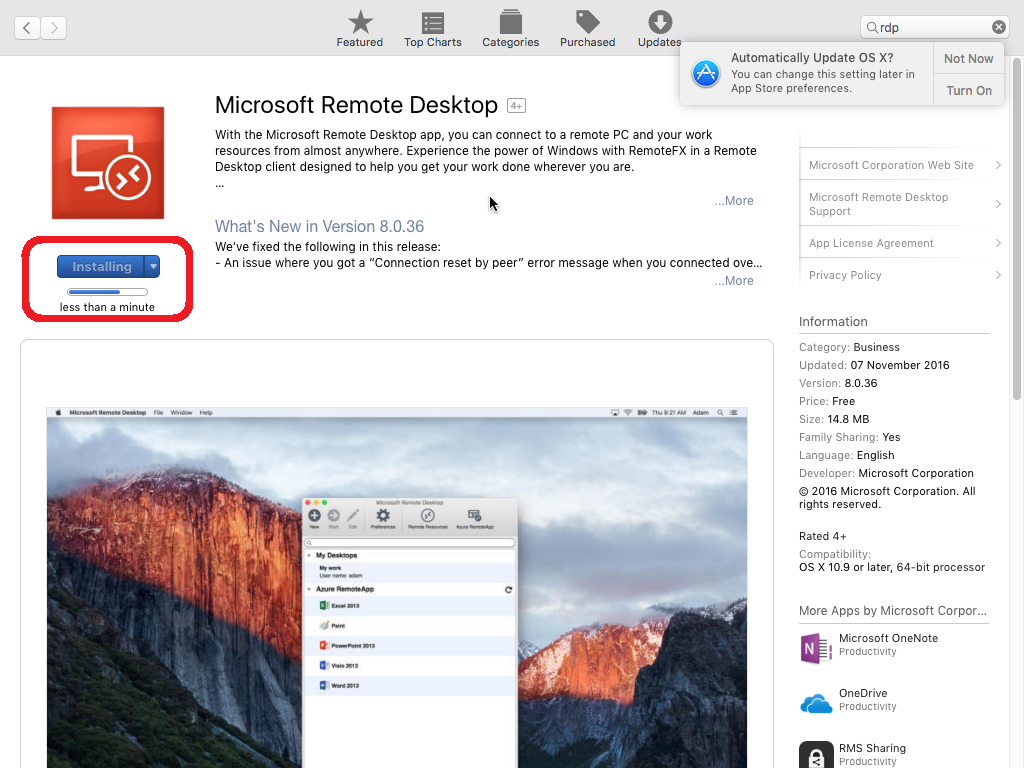Viewport: 1024px width, 768px height.
Task: Go back with the left arrow button
Action: pos(27,27)
